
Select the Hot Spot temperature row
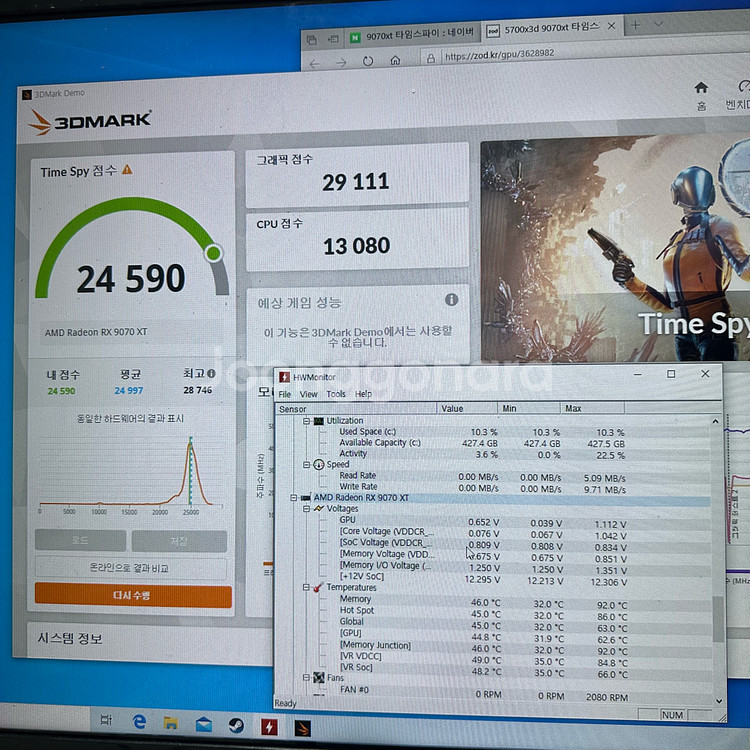[483, 611]
